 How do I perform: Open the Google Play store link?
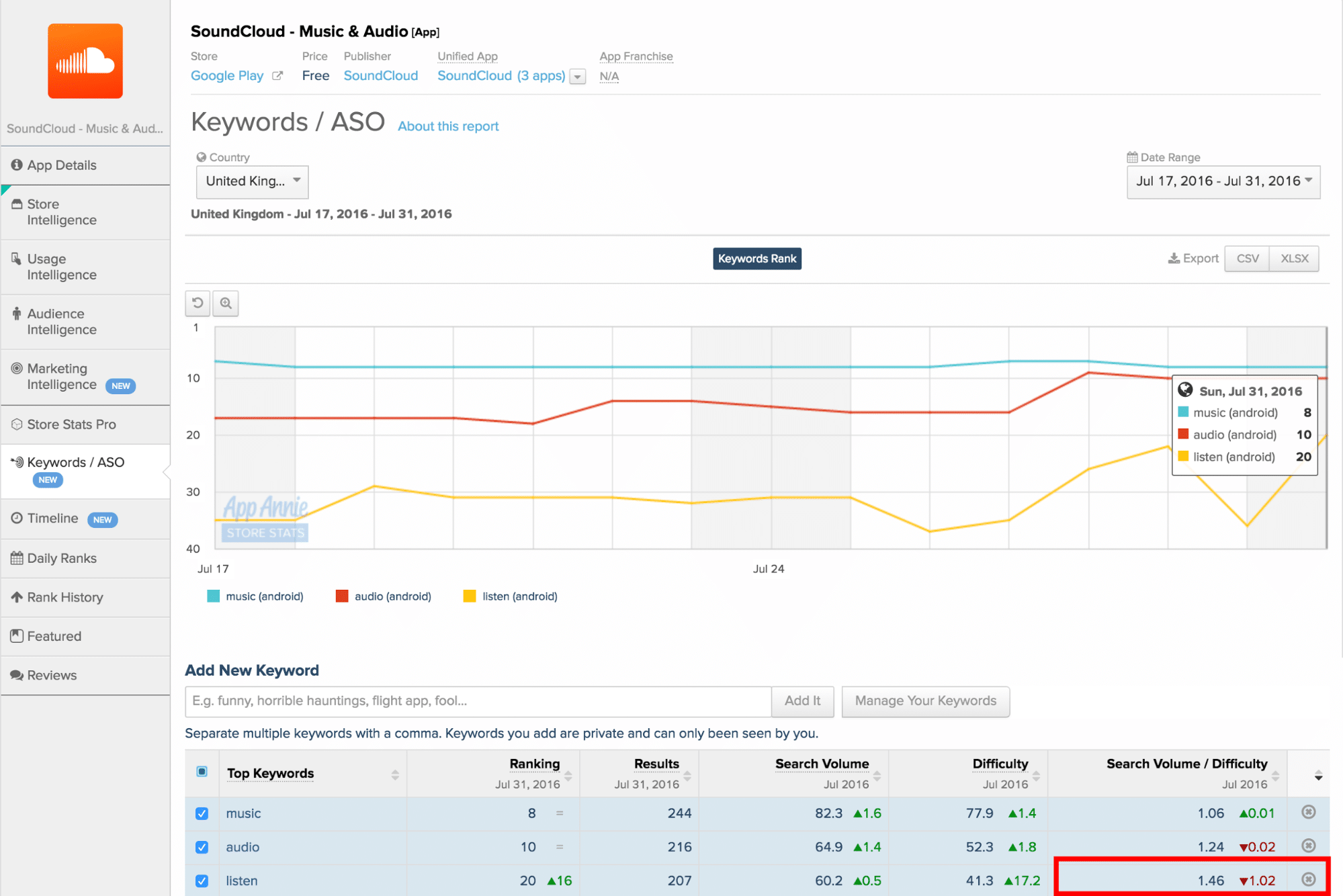[x=227, y=75]
